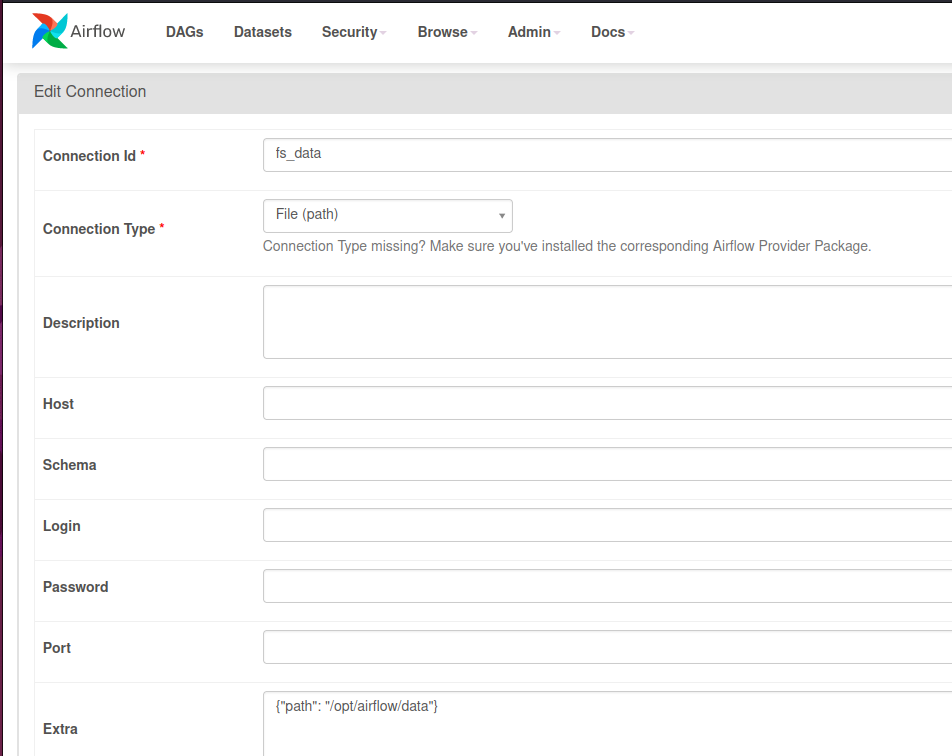Click the Security menu caret arrow
Image resolution: width=952 pixels, height=756 pixels.
tap(383, 33)
